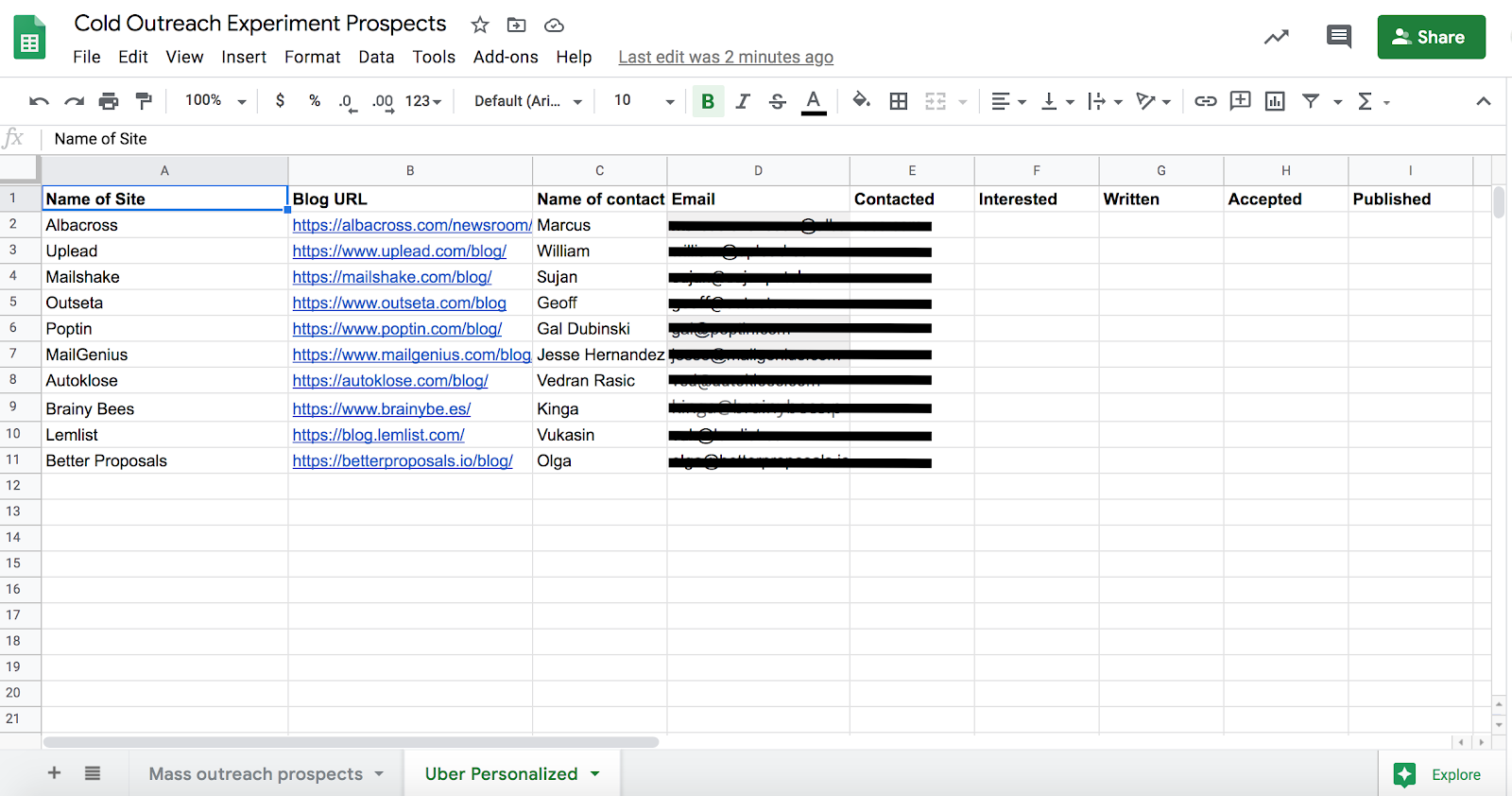1512x796 pixels.
Task: Open the all sheets list icon
Action: [x=93, y=773]
